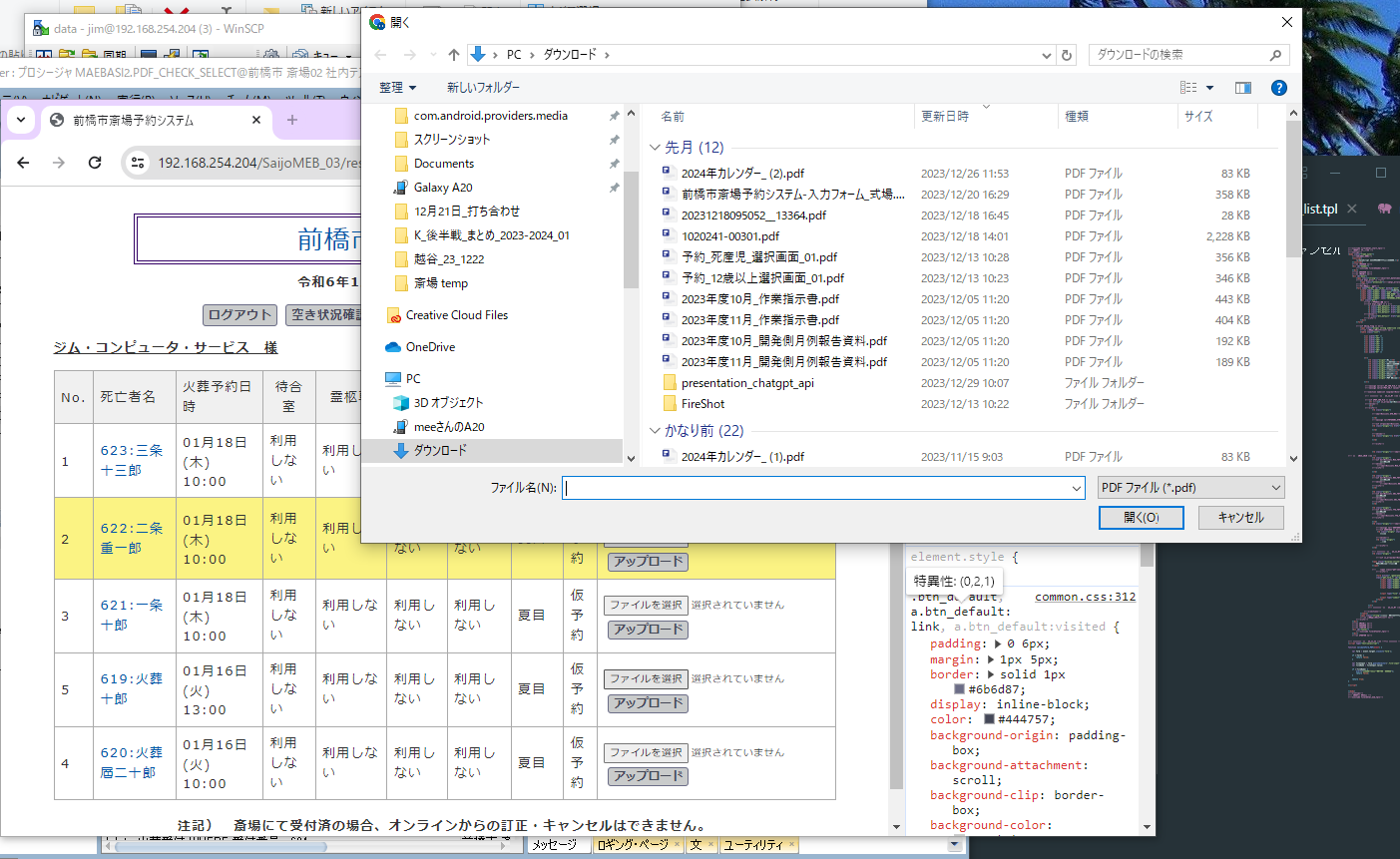1400x859 pixels.
Task: Go up one folder level with the up arrow
Action: [454, 55]
